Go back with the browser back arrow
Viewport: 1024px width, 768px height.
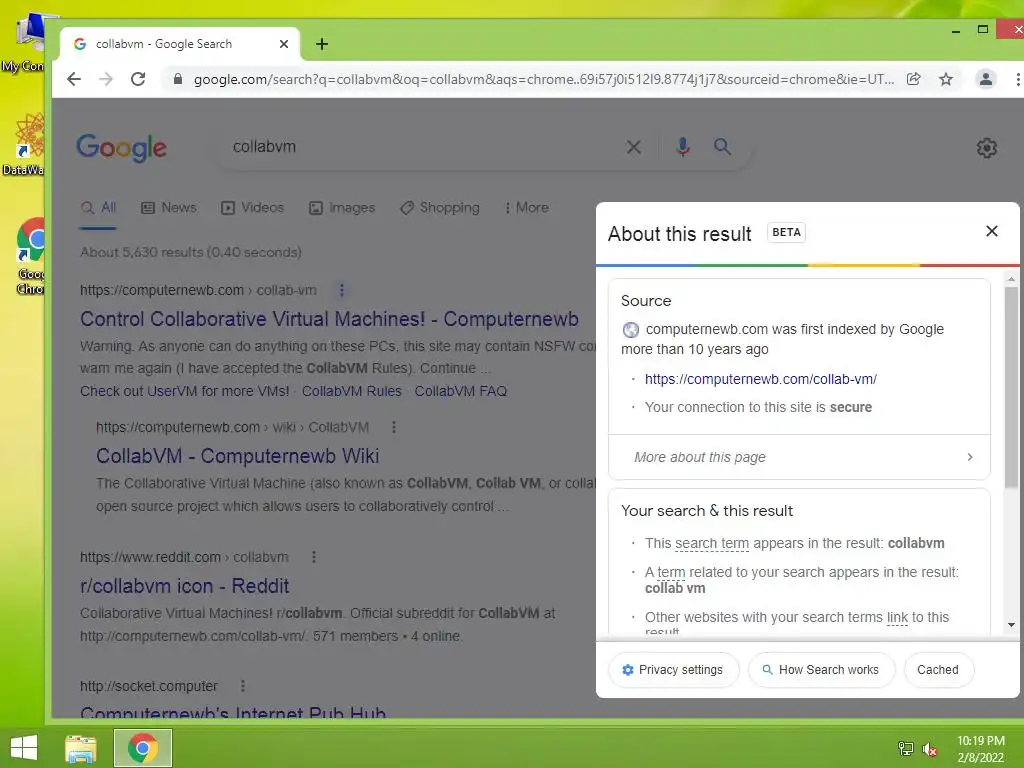74,79
